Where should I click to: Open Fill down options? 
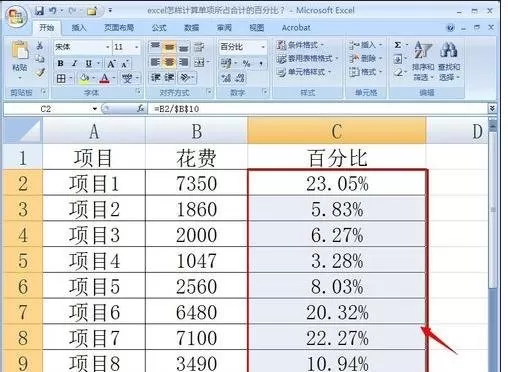tap(397, 59)
